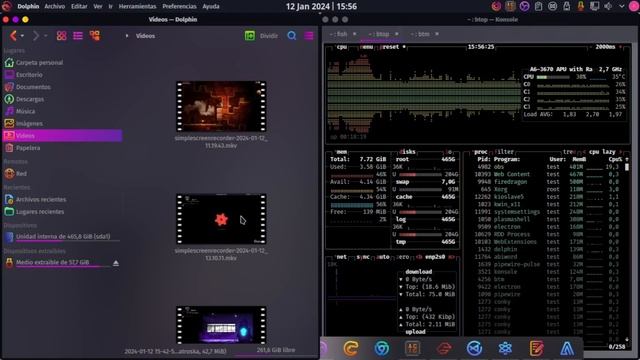Open Escritorio in Places panel
Screen dimensions: 640x360
(62, 75)
